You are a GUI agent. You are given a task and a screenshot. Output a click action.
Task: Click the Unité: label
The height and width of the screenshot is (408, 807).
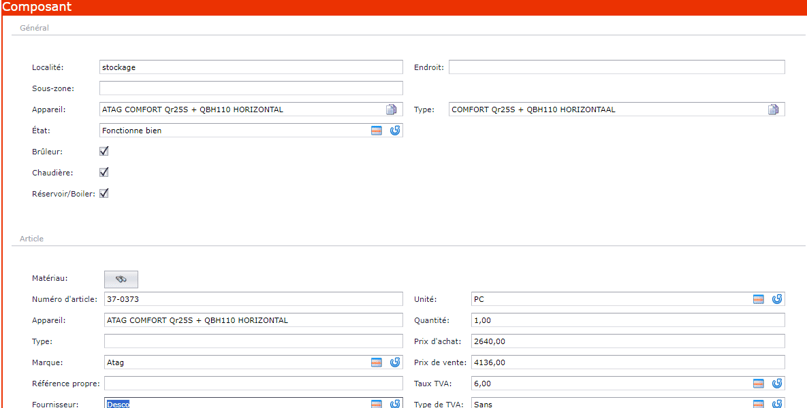[x=425, y=299]
